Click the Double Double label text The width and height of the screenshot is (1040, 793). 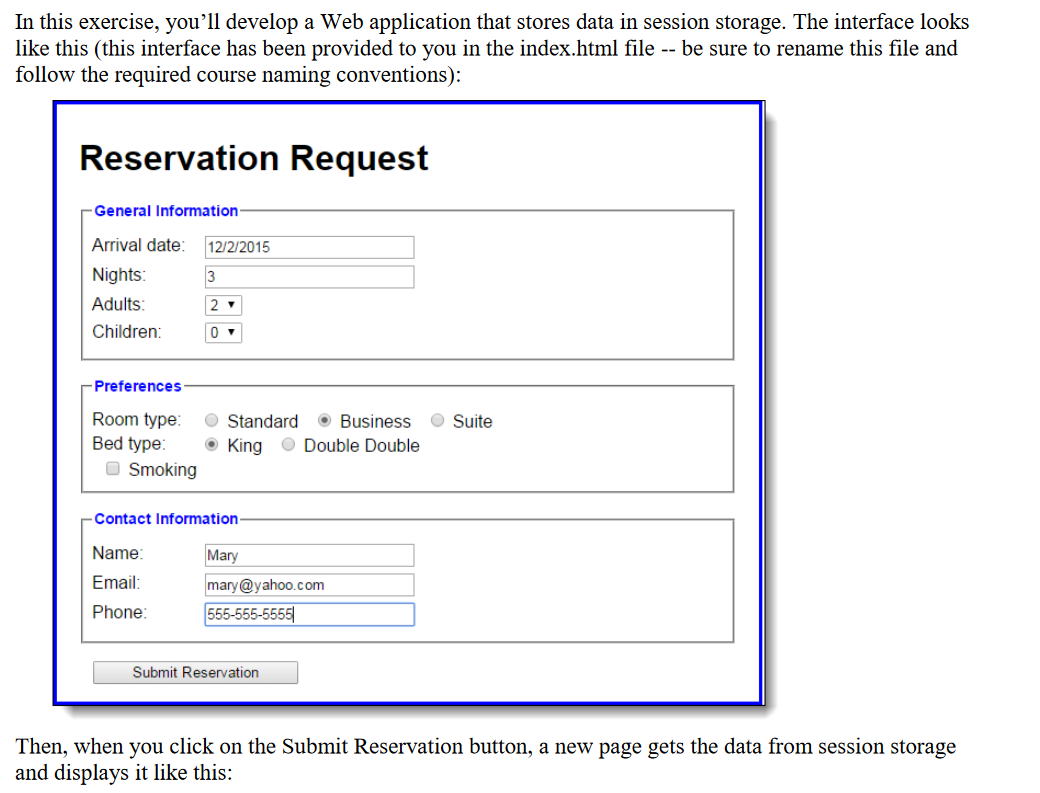point(361,446)
